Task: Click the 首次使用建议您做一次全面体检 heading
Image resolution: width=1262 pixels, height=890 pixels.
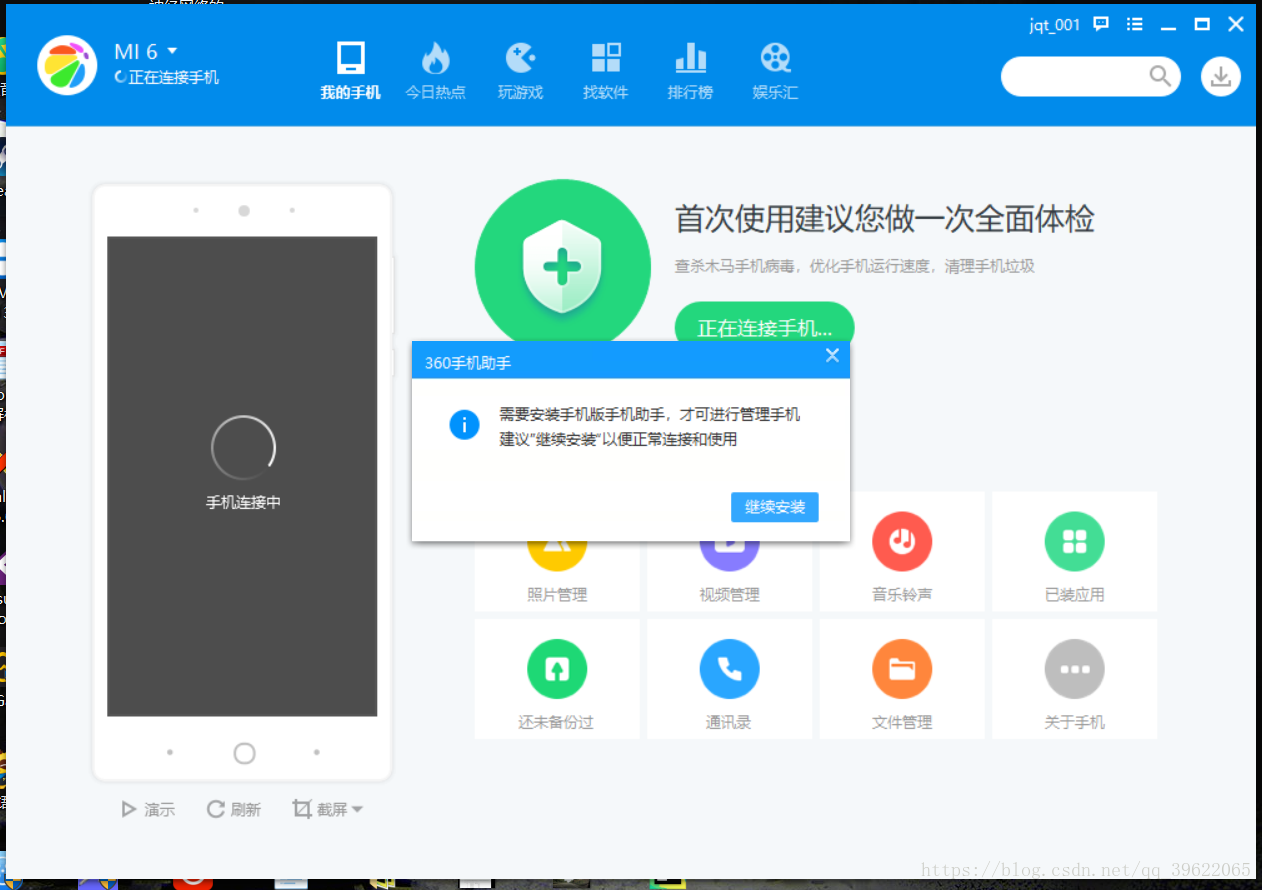Action: tap(885, 219)
